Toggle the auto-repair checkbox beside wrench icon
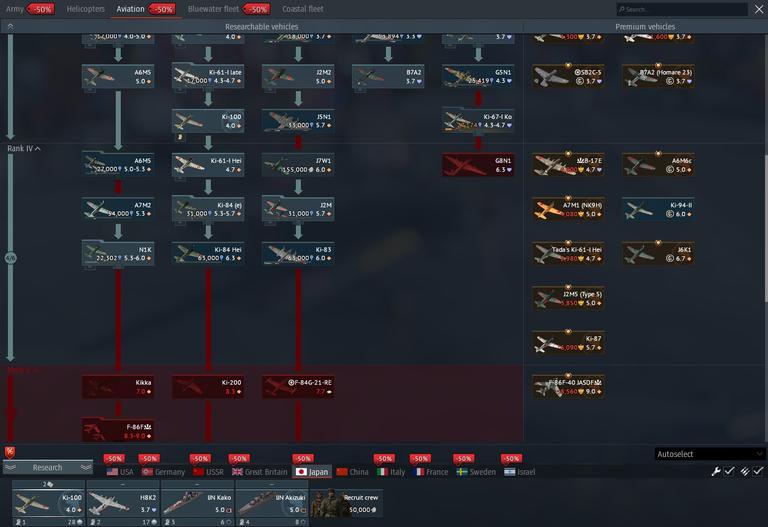 tap(729, 471)
